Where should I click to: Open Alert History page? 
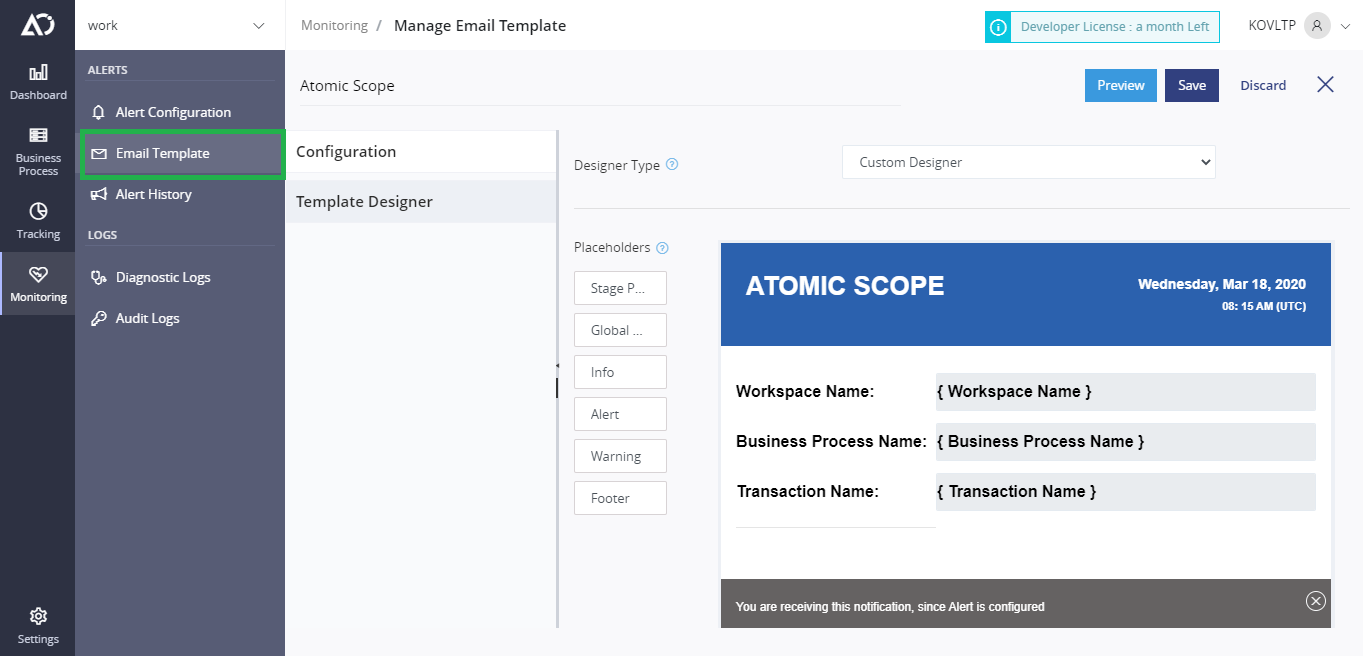(153, 194)
